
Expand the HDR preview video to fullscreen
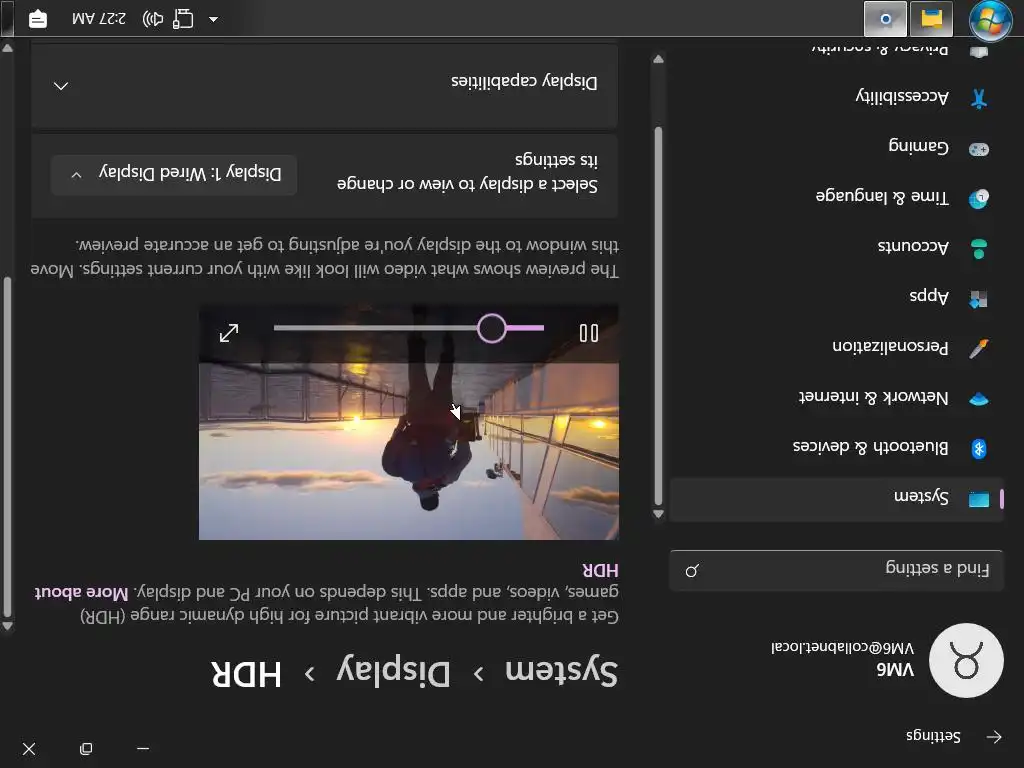point(229,333)
